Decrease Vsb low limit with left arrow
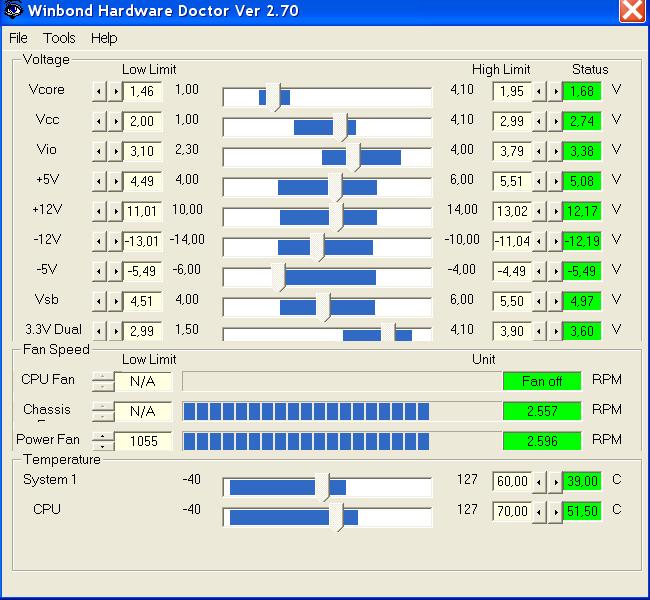The height and width of the screenshot is (600, 650). pos(99,301)
